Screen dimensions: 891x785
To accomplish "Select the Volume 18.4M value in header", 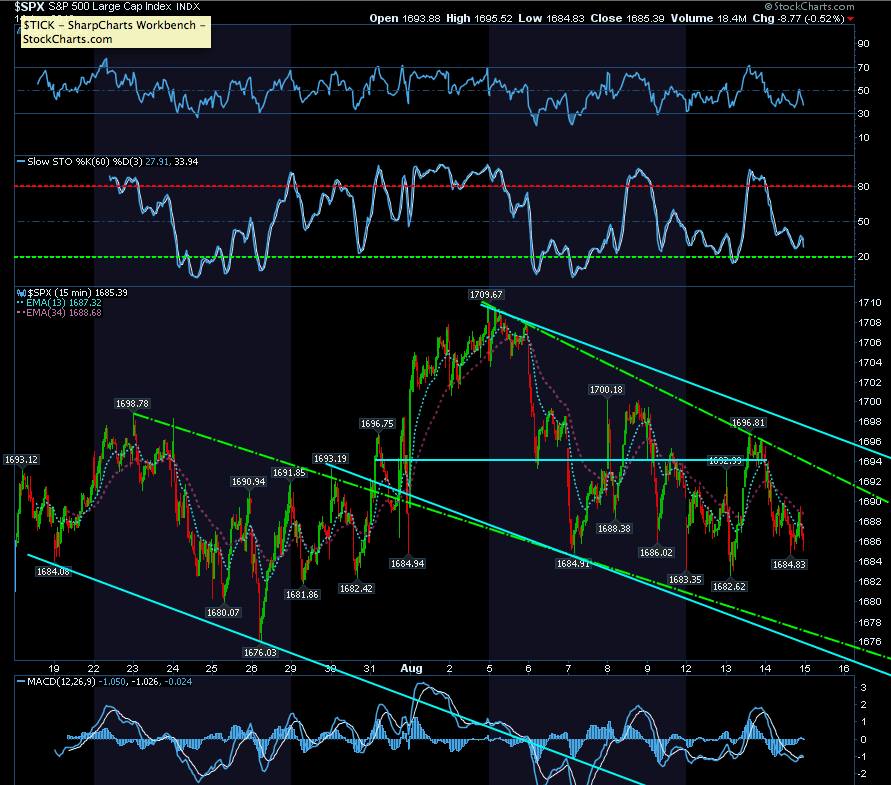I will point(708,18).
